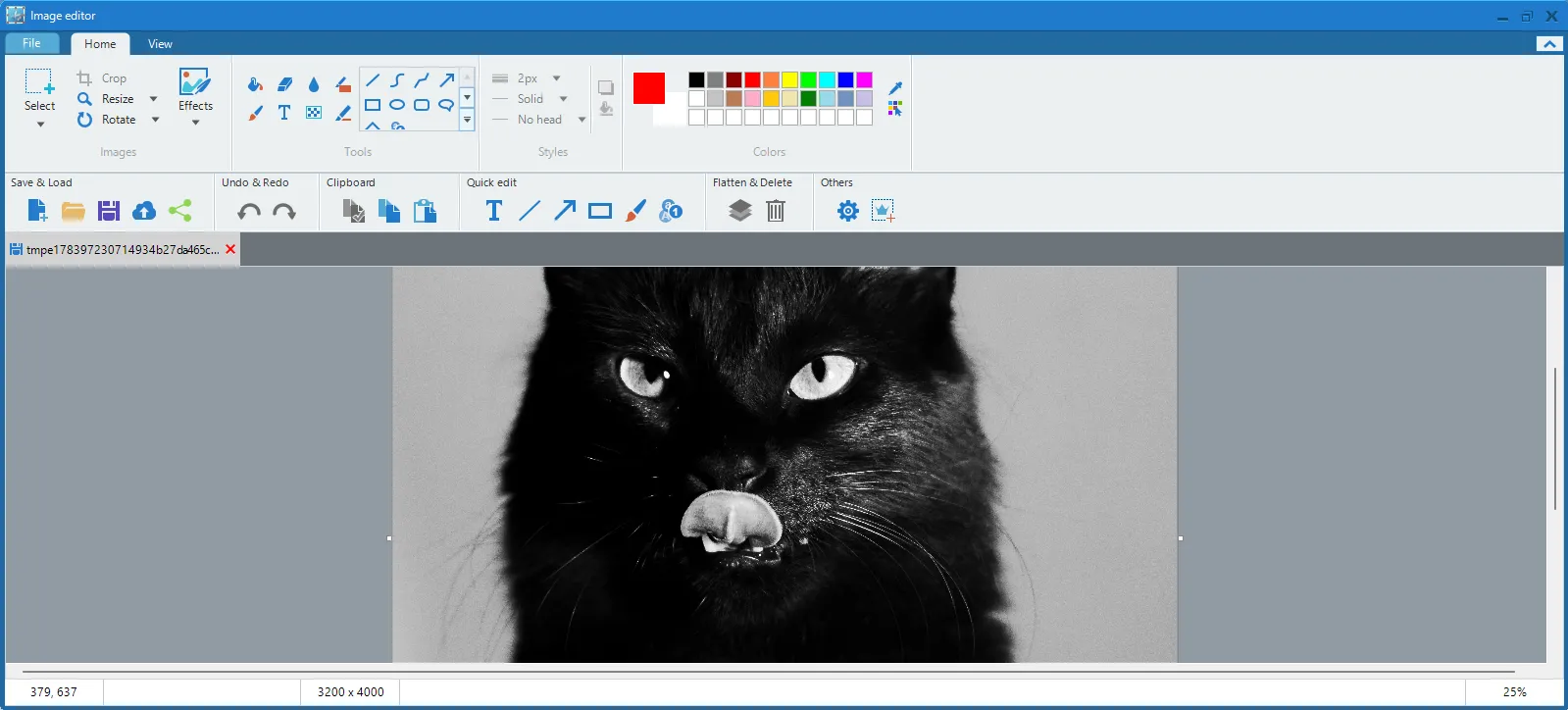
Task: Redo the last action
Action: point(284,211)
